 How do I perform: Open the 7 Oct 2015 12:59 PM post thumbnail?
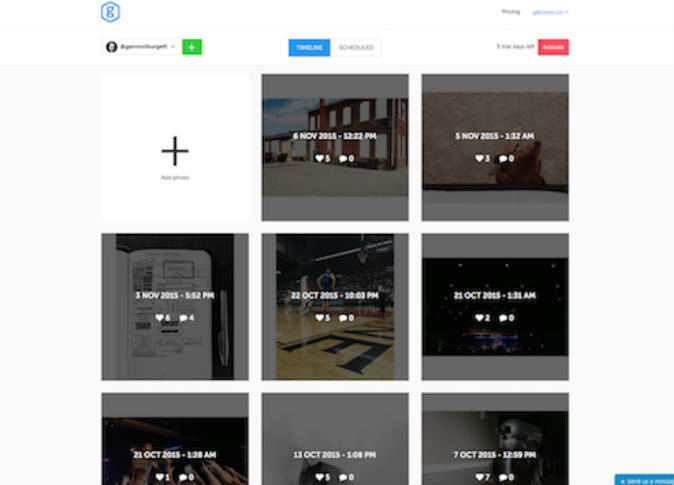(495, 440)
